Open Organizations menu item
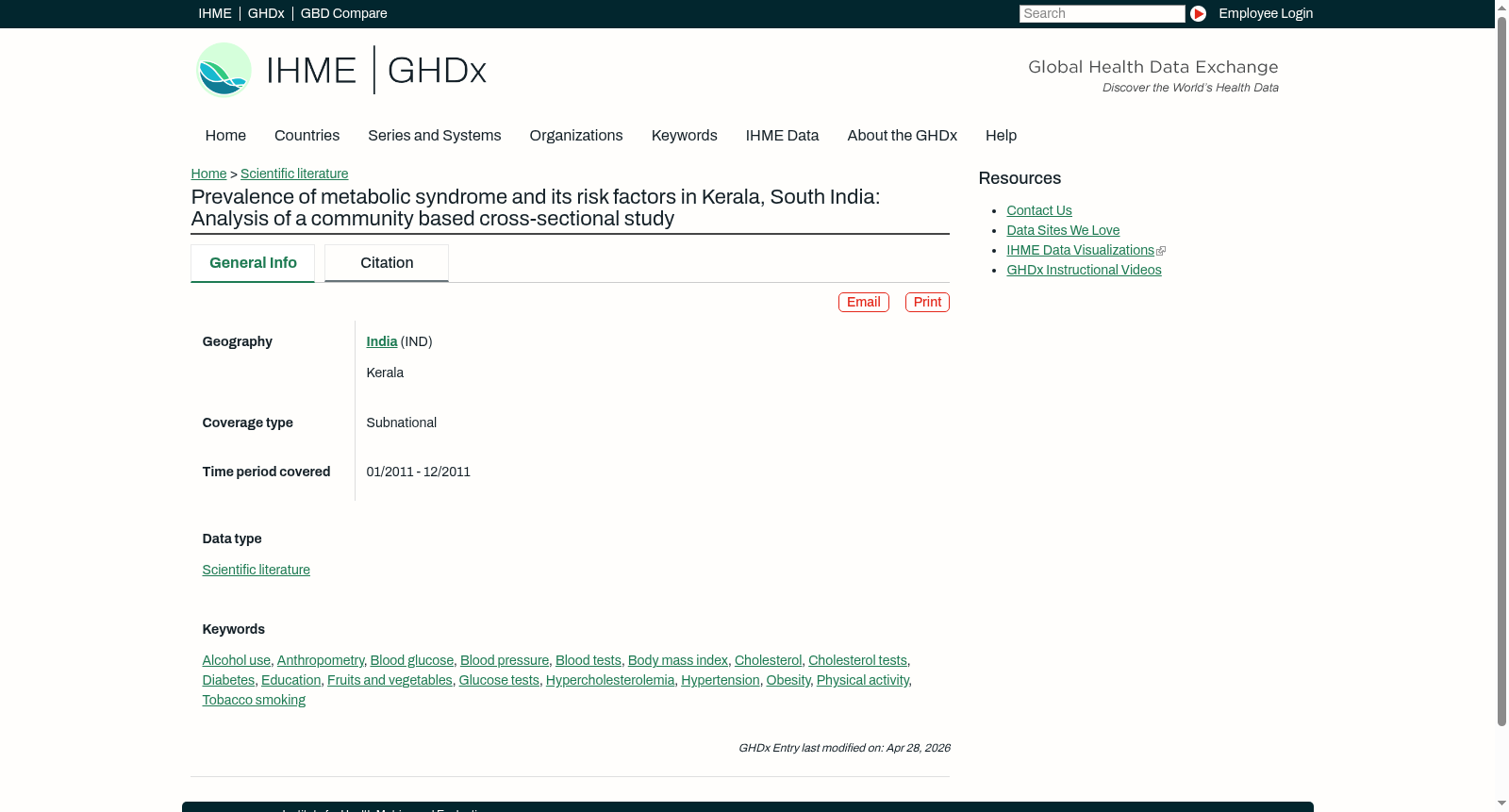 click(576, 136)
